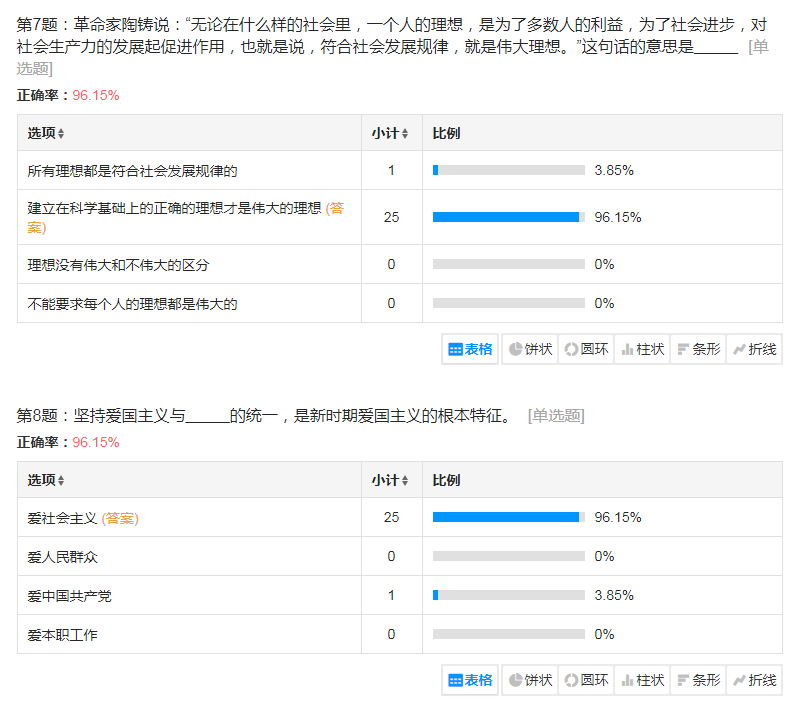Show question 8 as a donut chart
This screenshot has width=808, height=712.
(x=586, y=680)
